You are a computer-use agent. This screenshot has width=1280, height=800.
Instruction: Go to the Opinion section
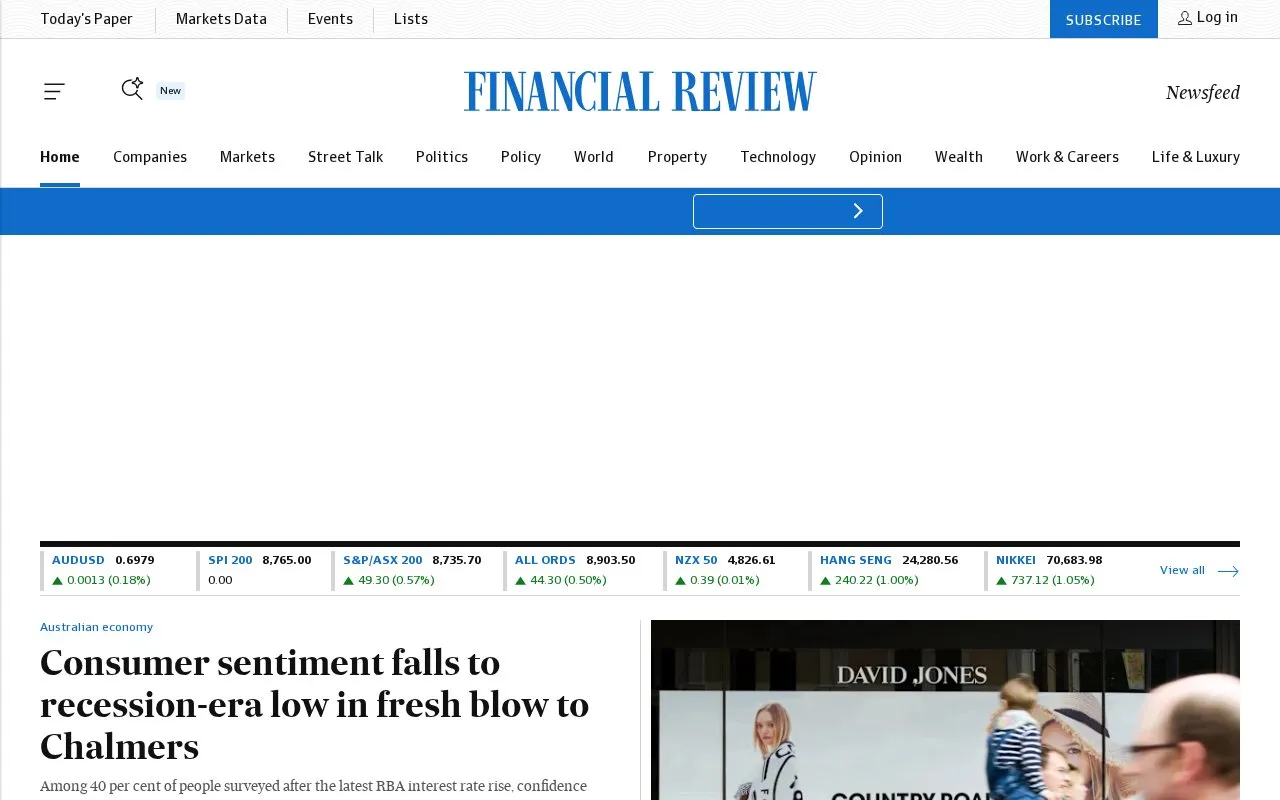(875, 157)
